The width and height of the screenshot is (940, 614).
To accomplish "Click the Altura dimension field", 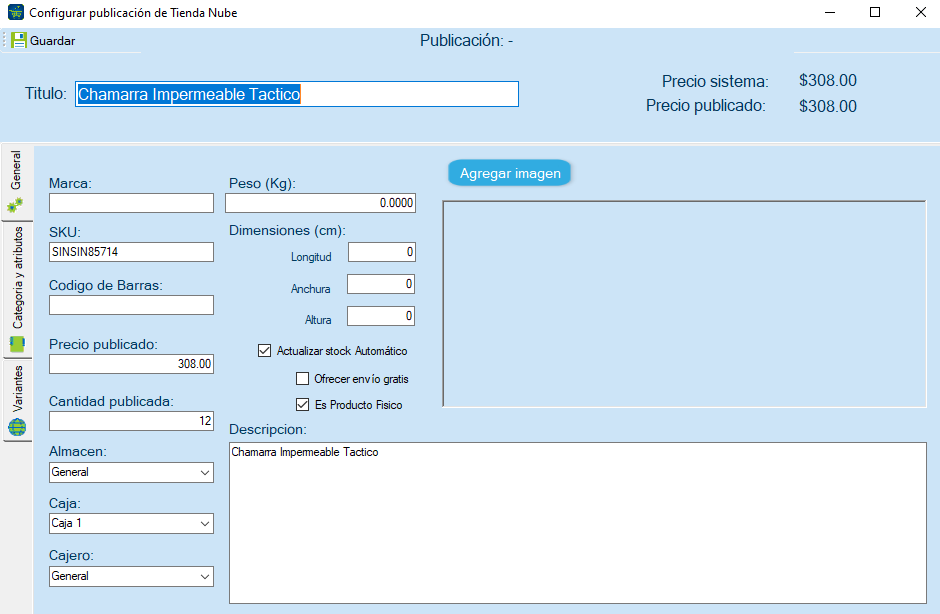I will pyautogui.click(x=381, y=316).
